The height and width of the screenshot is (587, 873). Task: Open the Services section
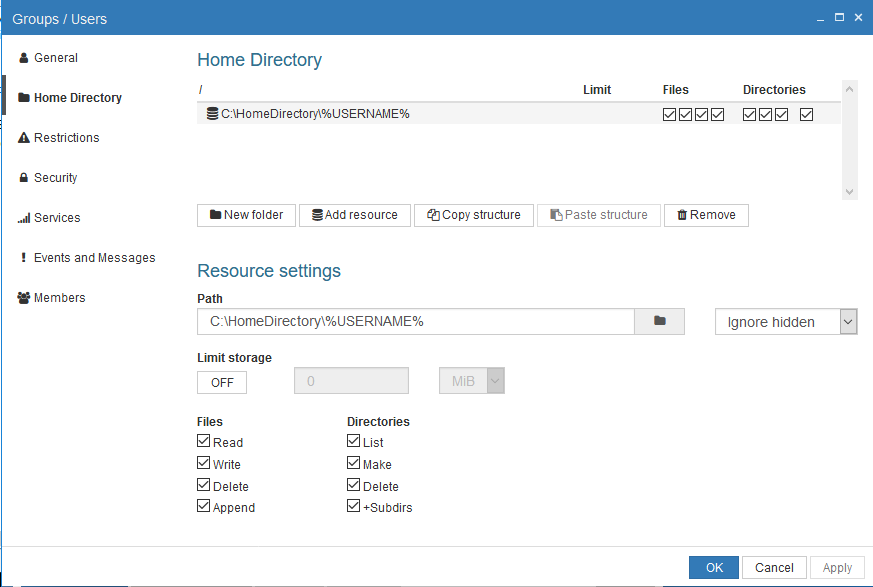tap(56, 218)
